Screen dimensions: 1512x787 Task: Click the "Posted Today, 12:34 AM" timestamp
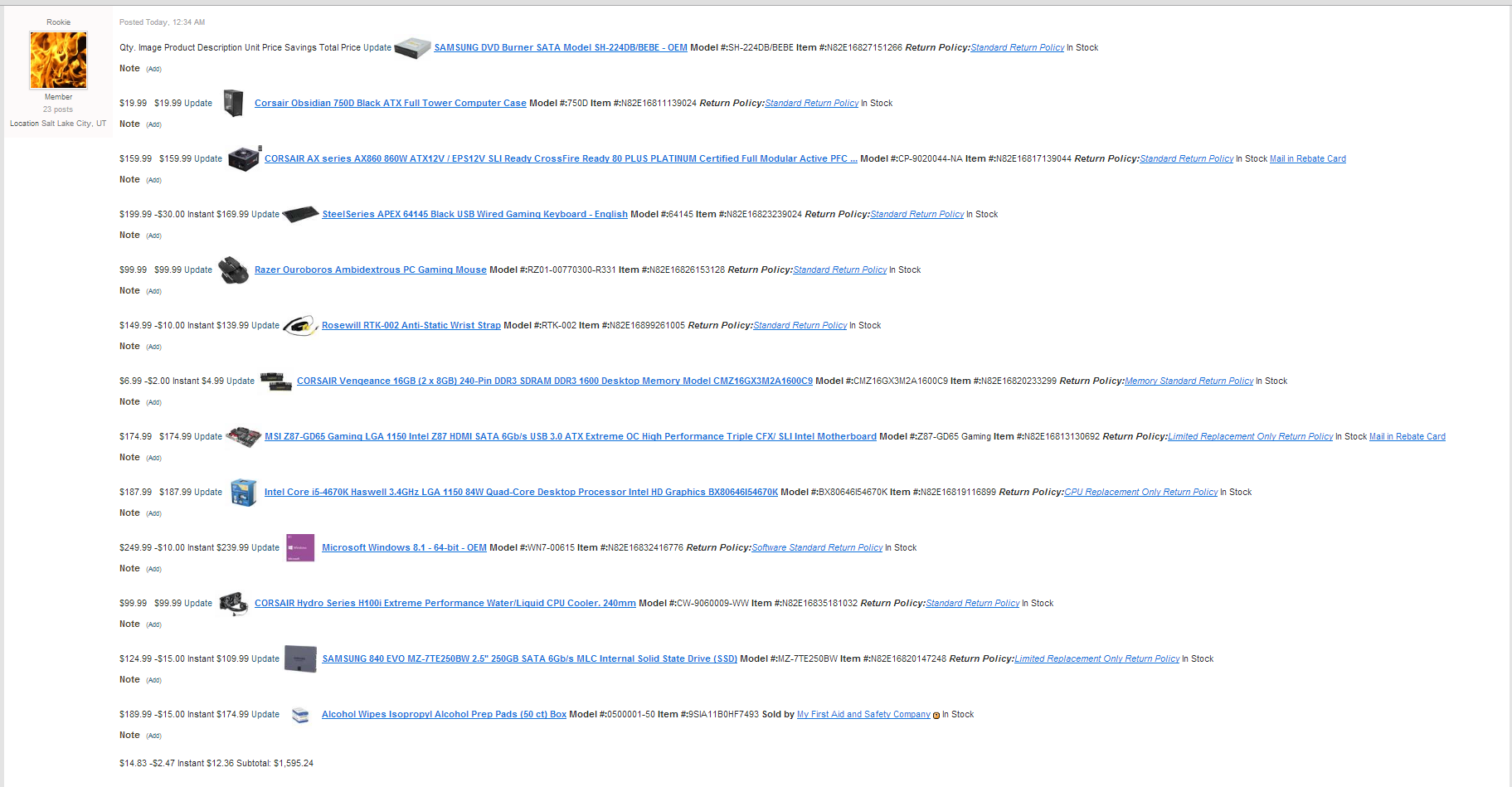pos(163,22)
